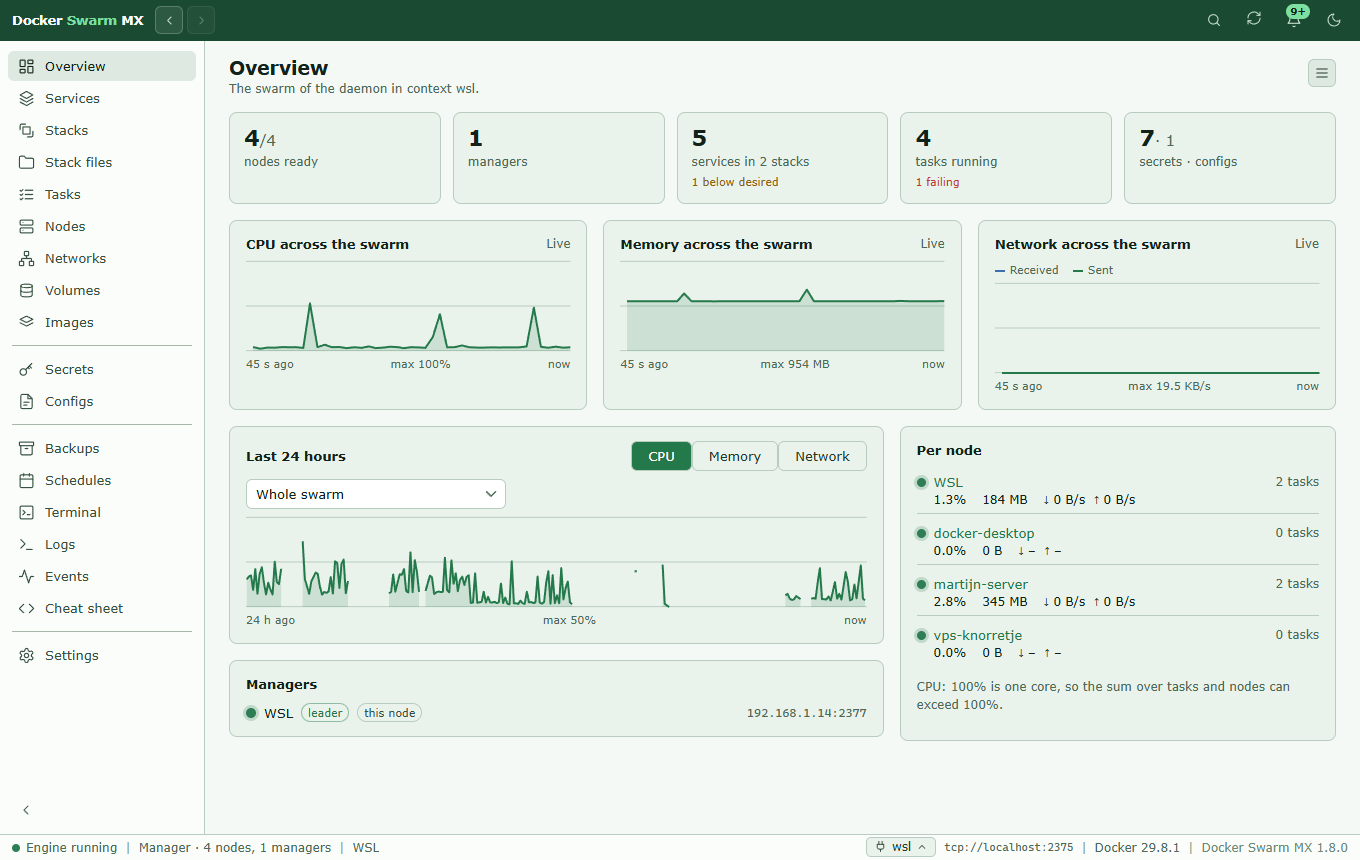Select the CPU tab in Last 24 hours
This screenshot has width=1360, height=860.
tap(661, 456)
